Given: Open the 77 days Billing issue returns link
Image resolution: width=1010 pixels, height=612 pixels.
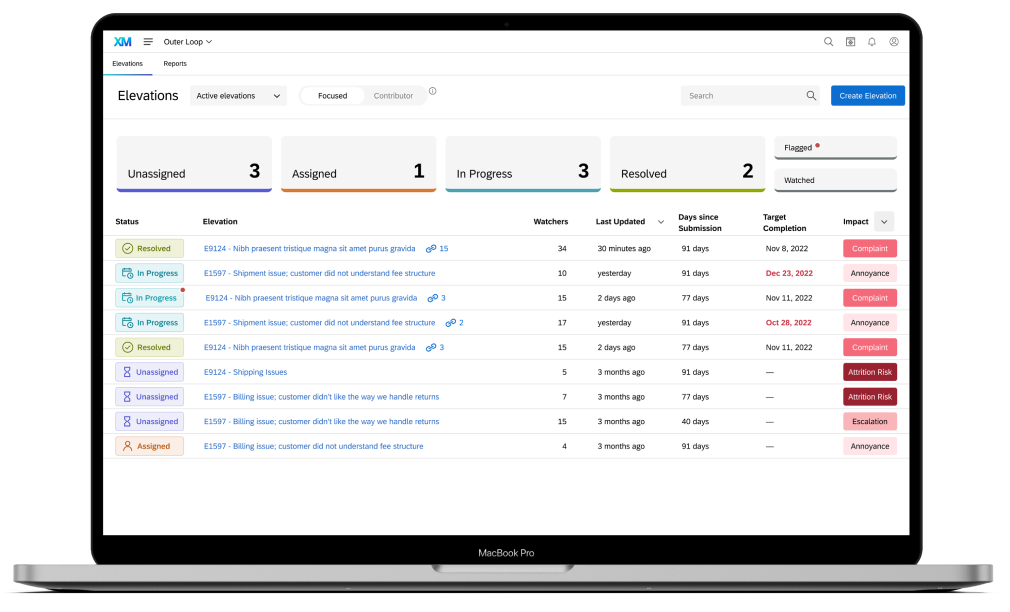Looking at the screenshot, I should pos(321,397).
